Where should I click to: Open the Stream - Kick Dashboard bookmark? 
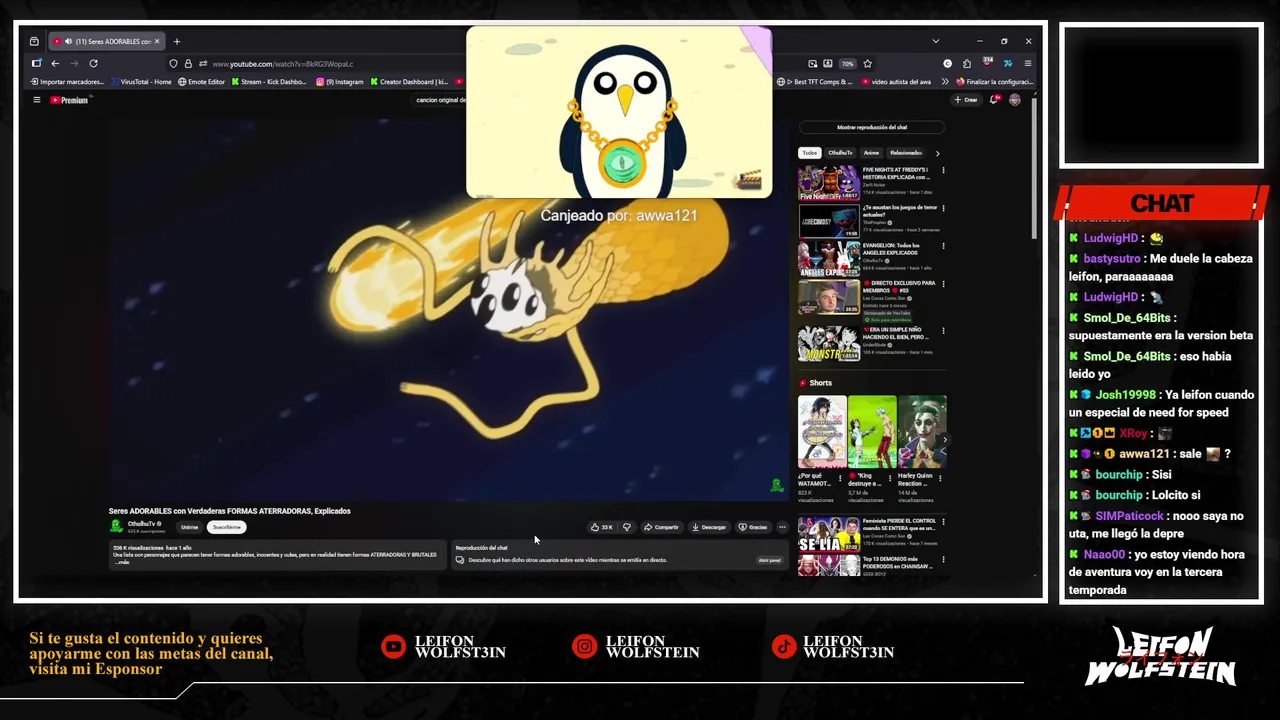269,82
